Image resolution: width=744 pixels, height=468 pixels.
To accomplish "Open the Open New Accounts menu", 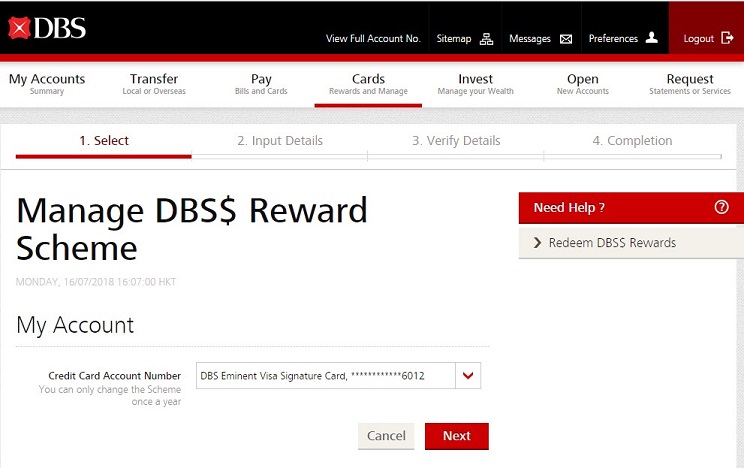I will (582, 84).
